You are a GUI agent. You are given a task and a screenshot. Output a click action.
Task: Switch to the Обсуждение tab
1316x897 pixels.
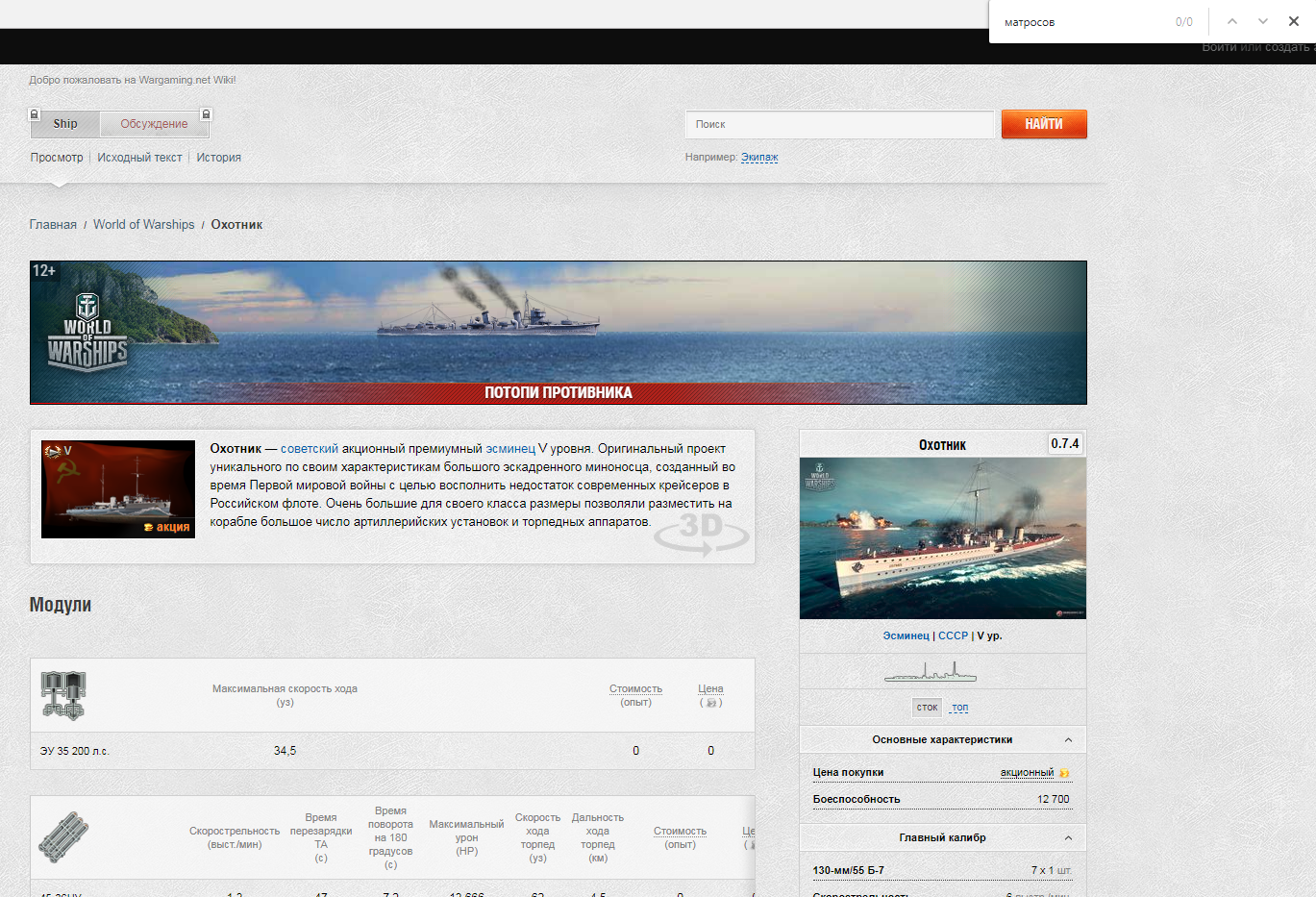click(154, 123)
